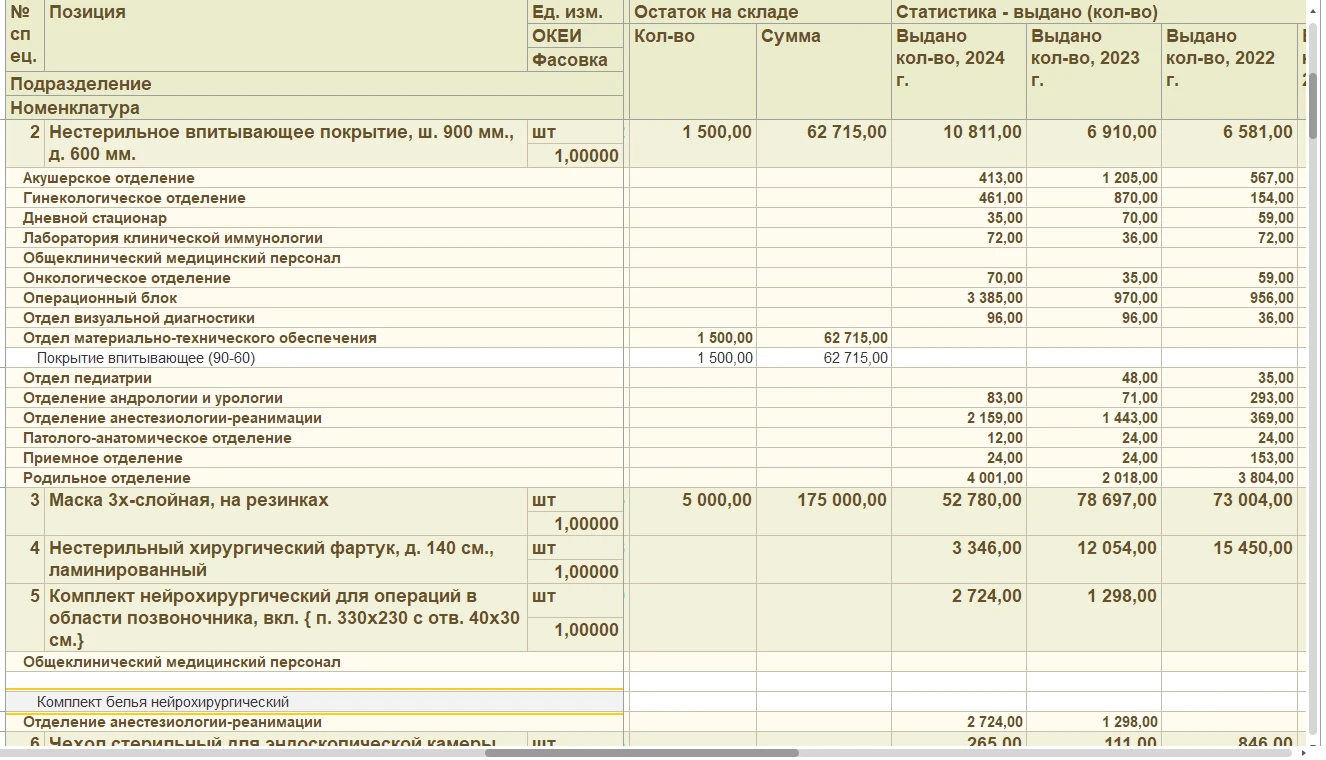Click the 3 385,00 value in Операционный блок row

958,298
